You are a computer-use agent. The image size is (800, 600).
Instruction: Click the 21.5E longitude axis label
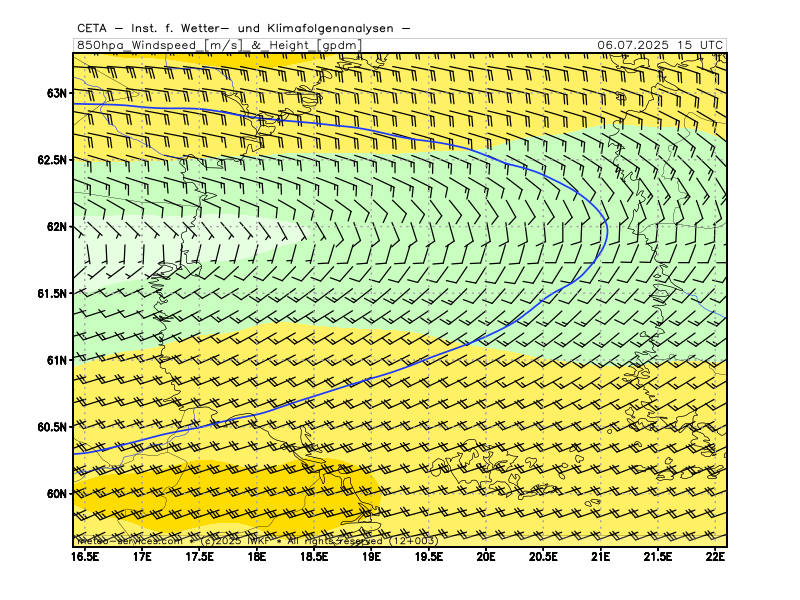(x=658, y=557)
